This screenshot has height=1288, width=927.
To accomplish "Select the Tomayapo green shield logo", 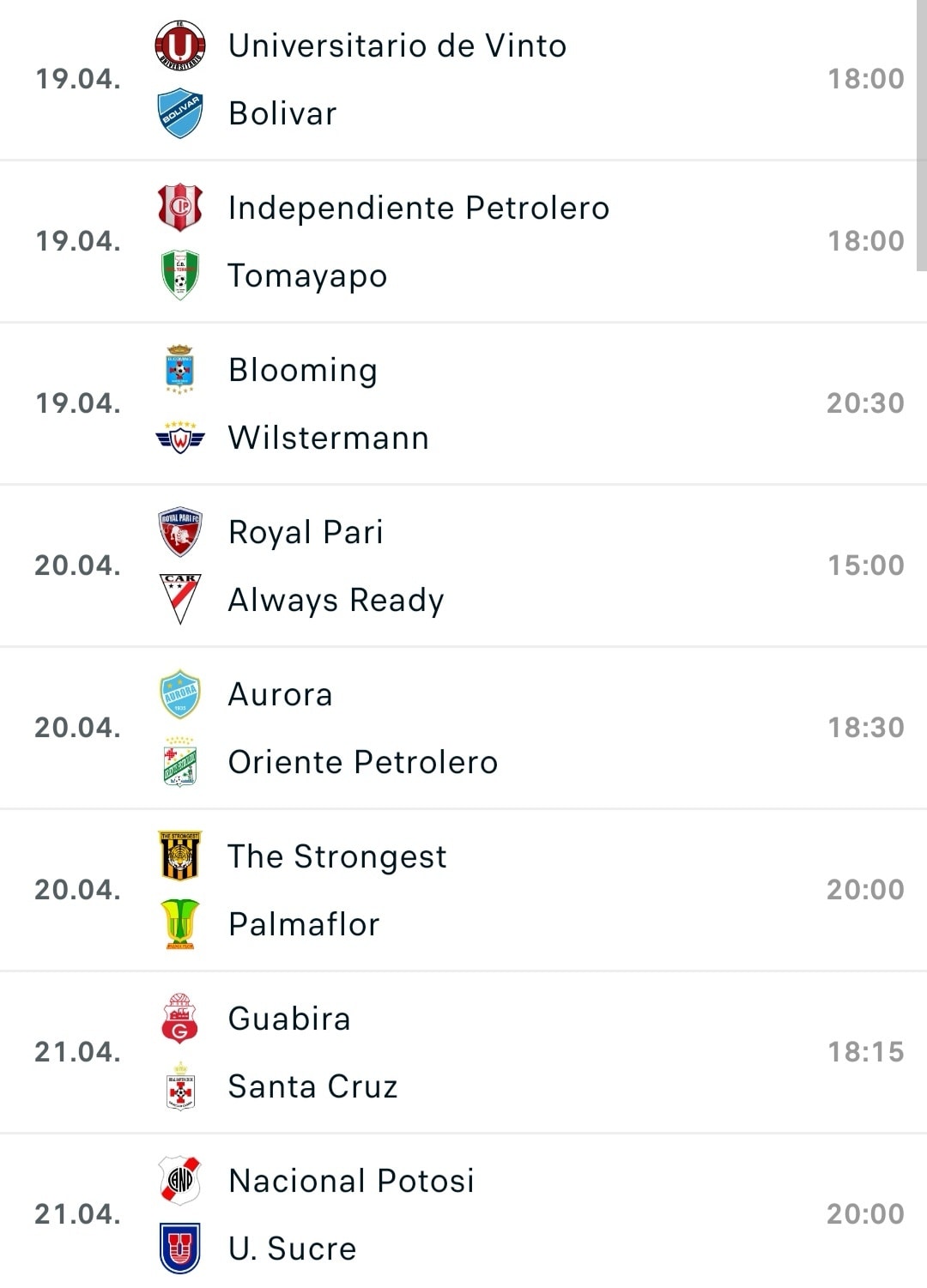I will click(180, 275).
